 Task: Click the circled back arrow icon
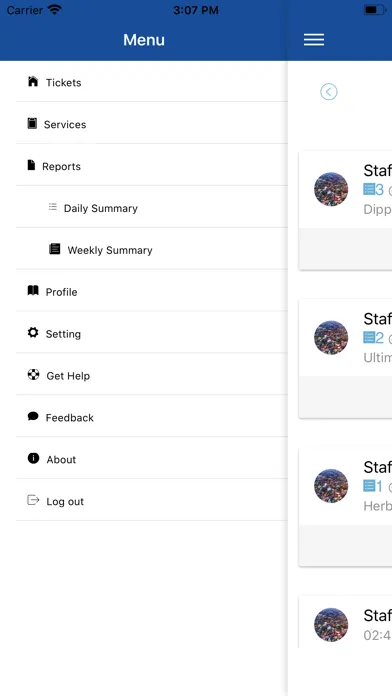(x=329, y=92)
